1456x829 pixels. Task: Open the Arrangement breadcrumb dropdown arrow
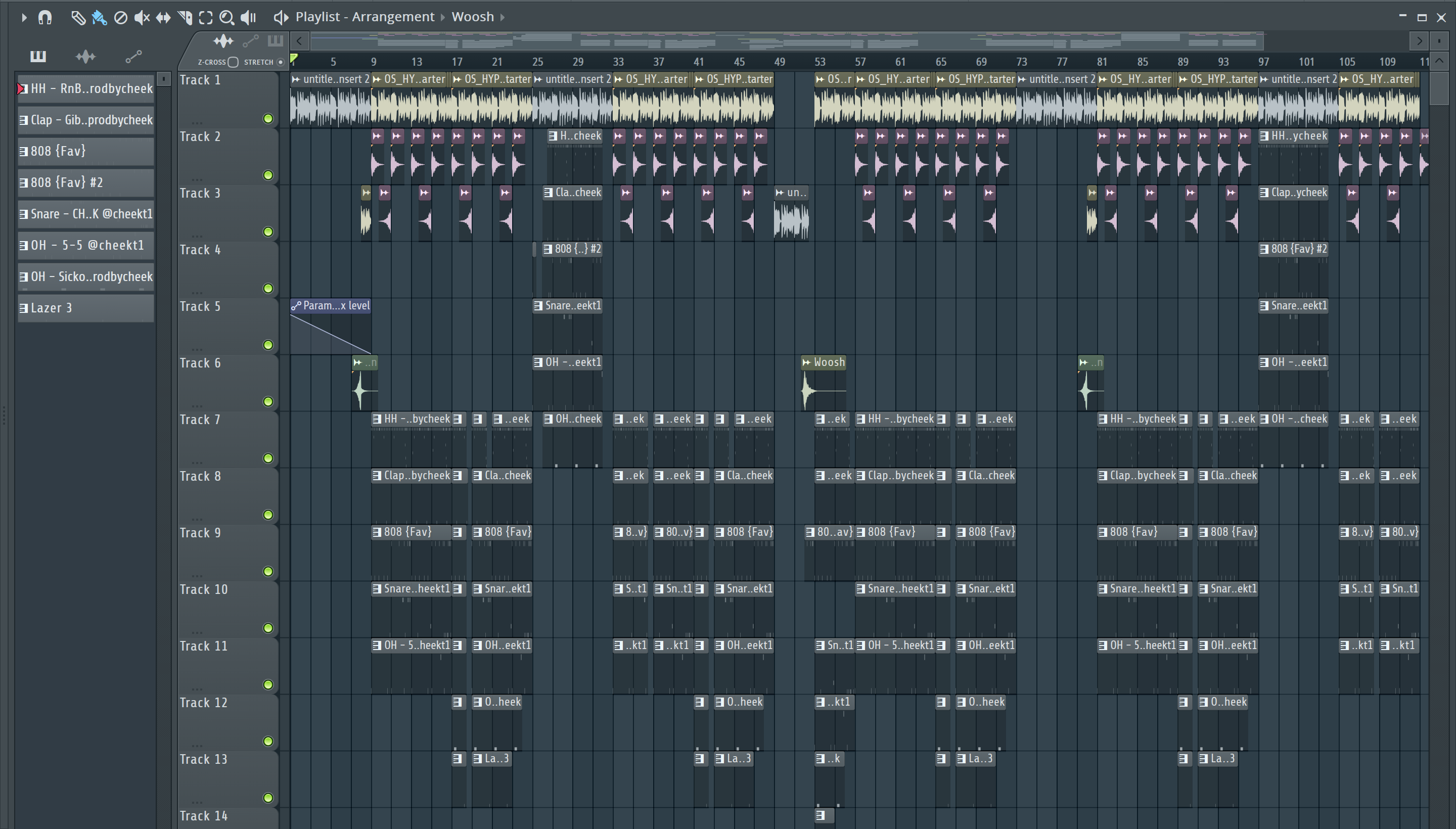(442, 18)
